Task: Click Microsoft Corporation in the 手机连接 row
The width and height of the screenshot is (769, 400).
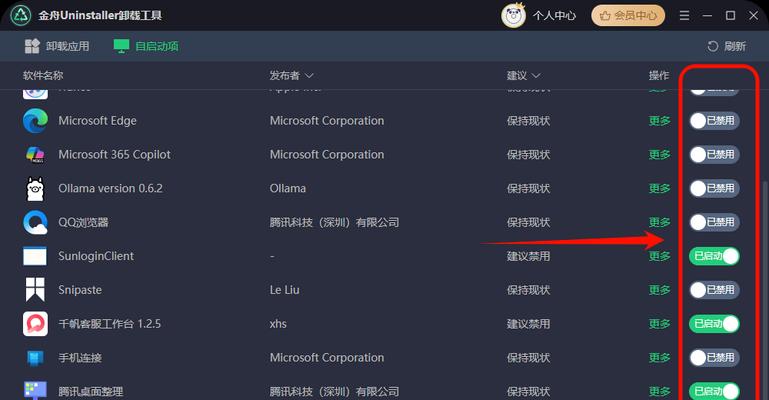Action: [327, 357]
